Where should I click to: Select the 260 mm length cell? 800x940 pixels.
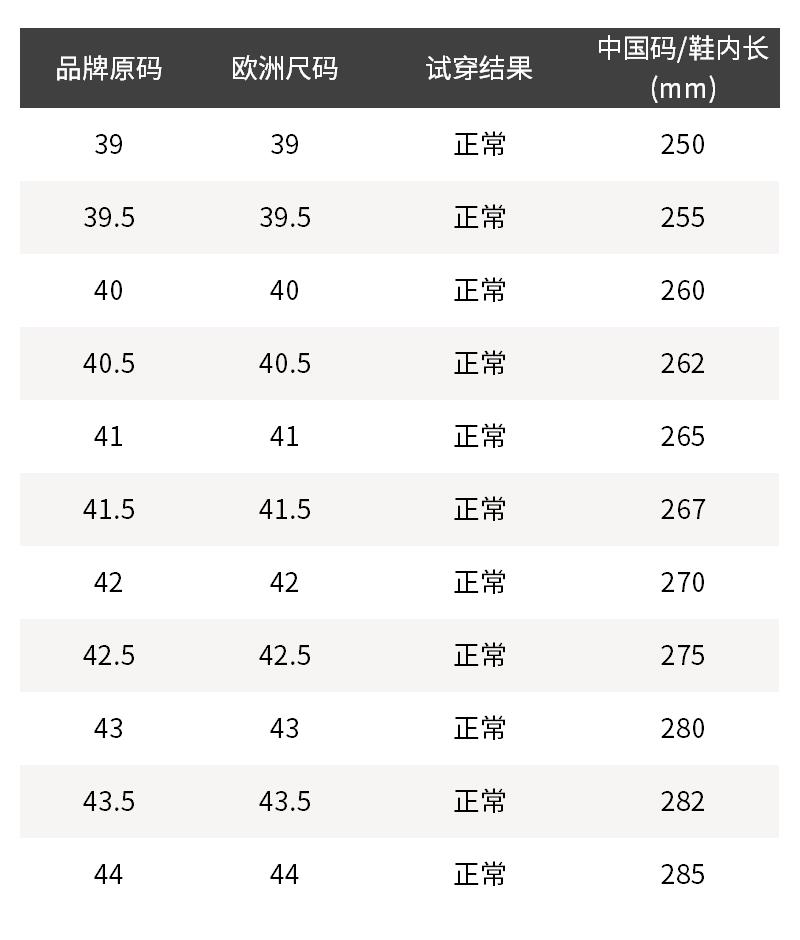click(x=683, y=291)
